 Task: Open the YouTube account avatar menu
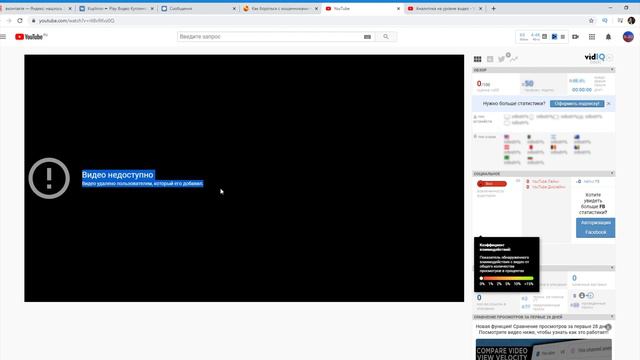click(x=628, y=37)
